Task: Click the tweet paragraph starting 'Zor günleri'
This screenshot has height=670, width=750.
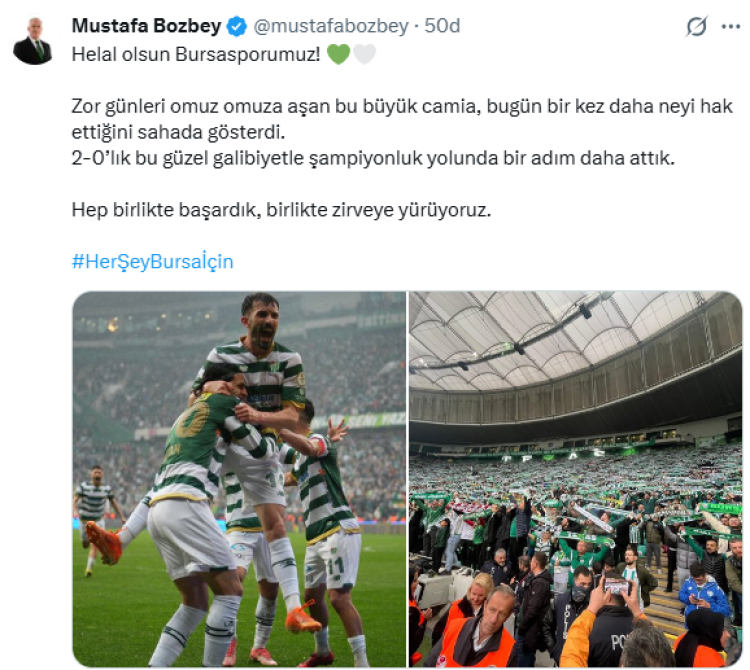Action: (402, 119)
